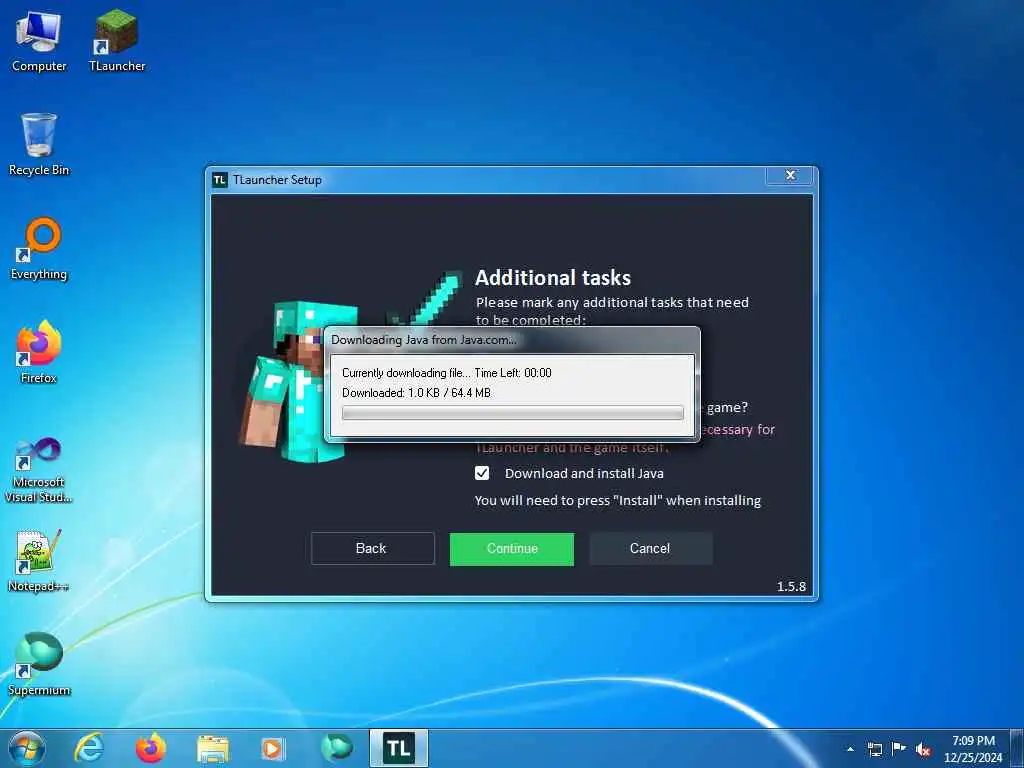Open the Computer desktop icon
The height and width of the screenshot is (768, 1024).
[39, 40]
